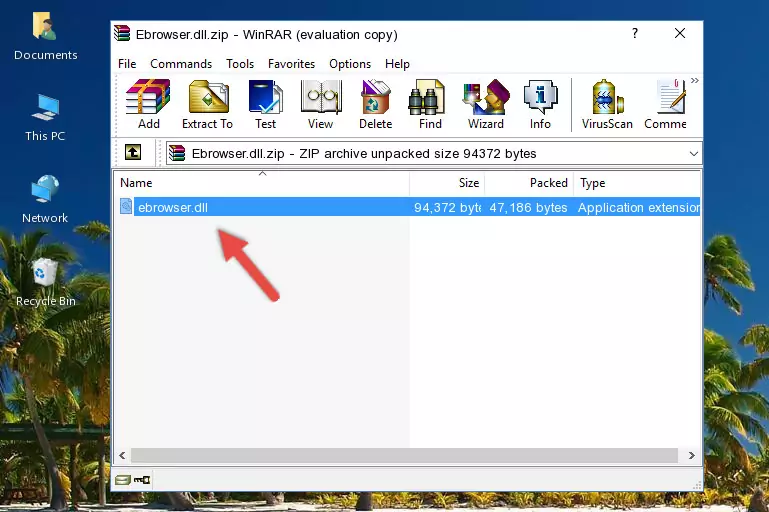Open the archive path dropdown

(x=693, y=154)
